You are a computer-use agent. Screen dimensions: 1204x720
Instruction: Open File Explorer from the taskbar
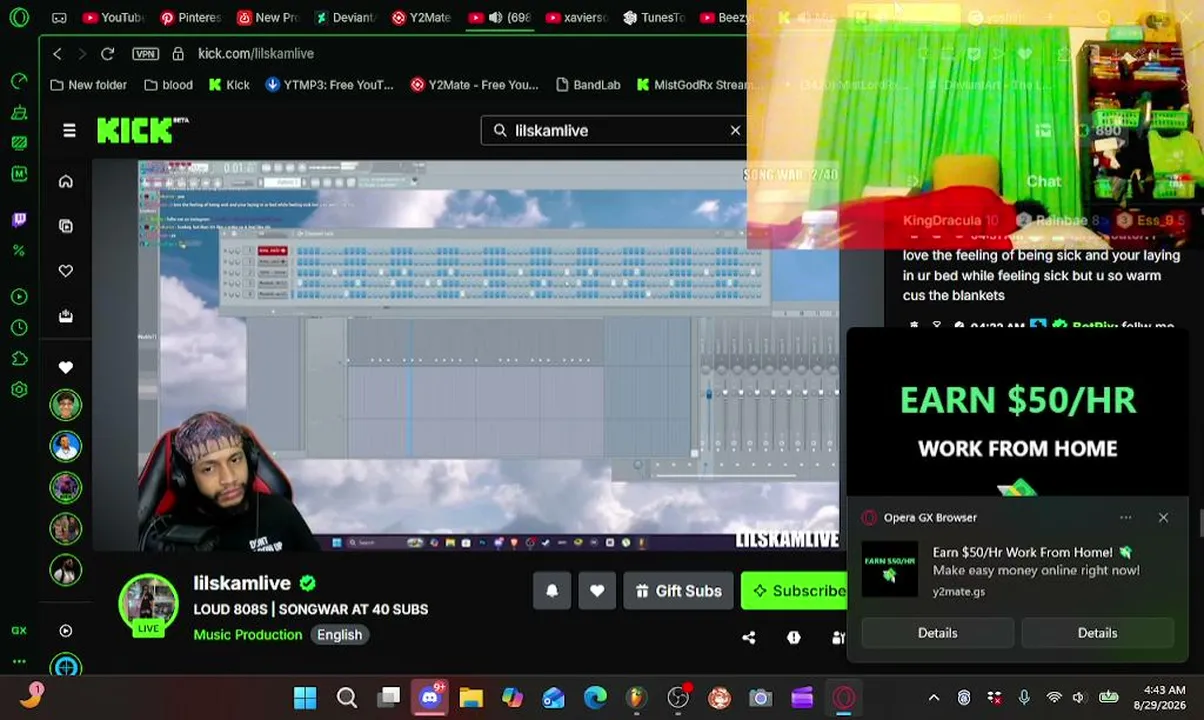[x=471, y=697]
